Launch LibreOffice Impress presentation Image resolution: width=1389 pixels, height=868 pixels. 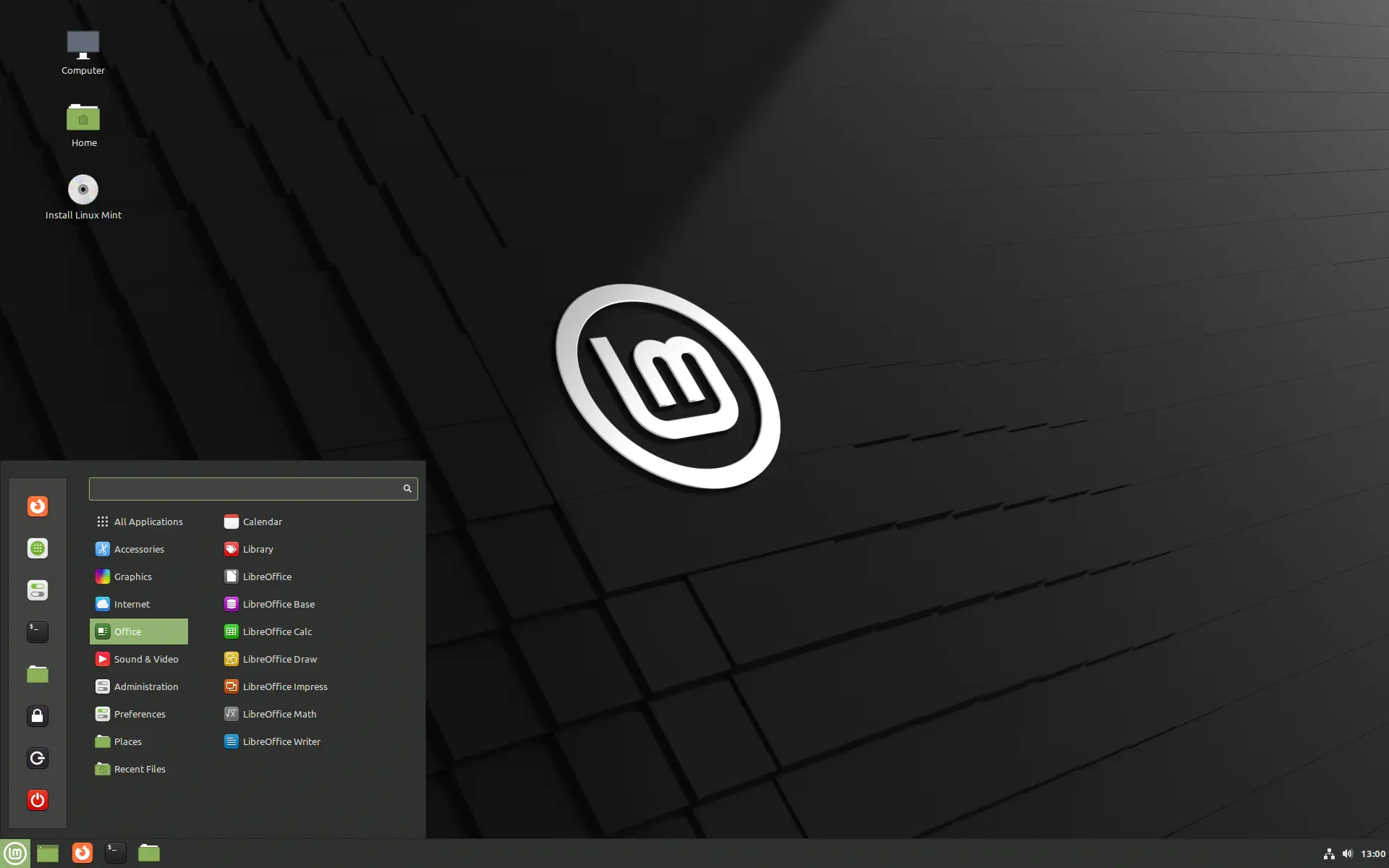[285, 686]
